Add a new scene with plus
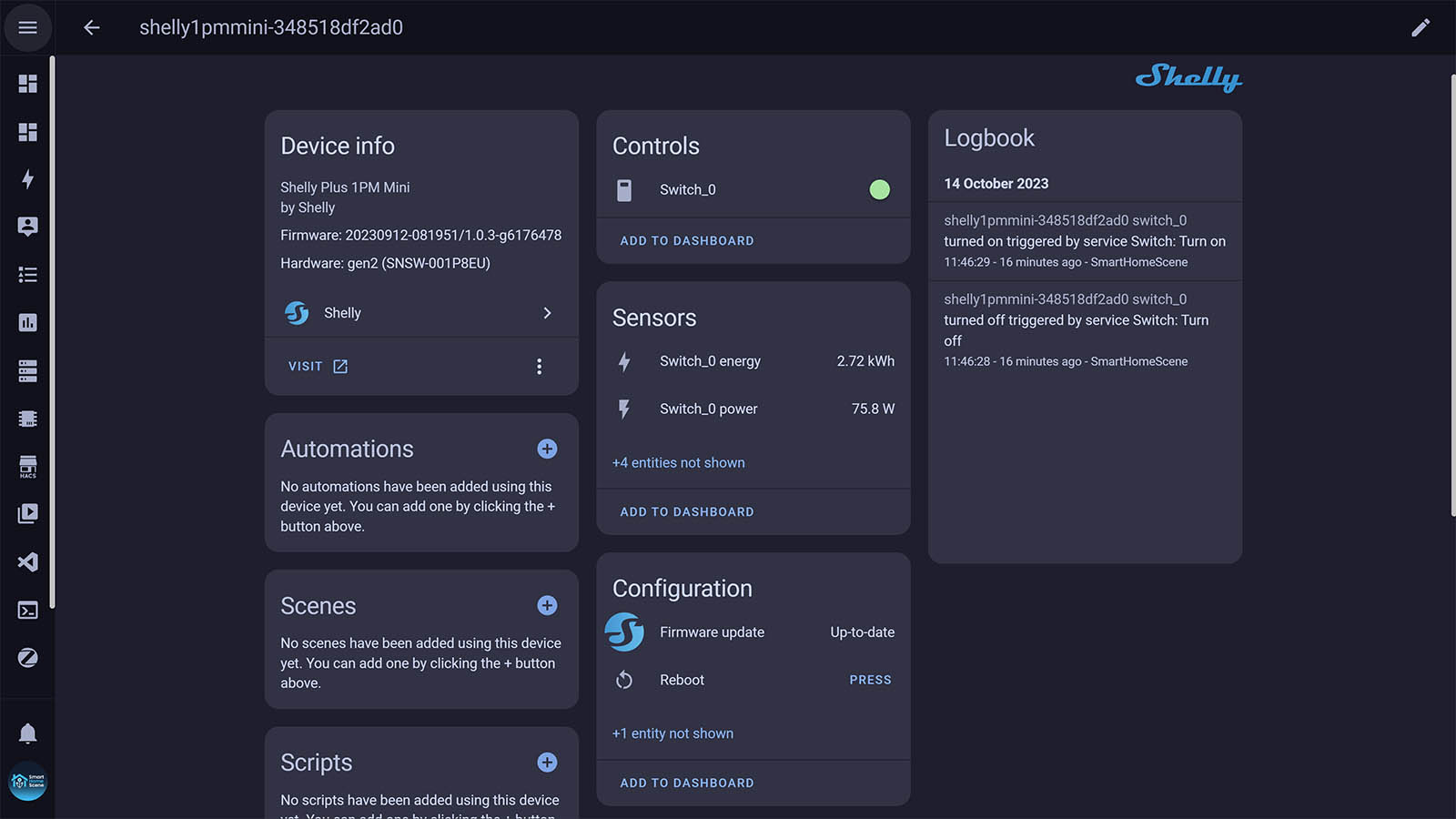 [x=547, y=606]
